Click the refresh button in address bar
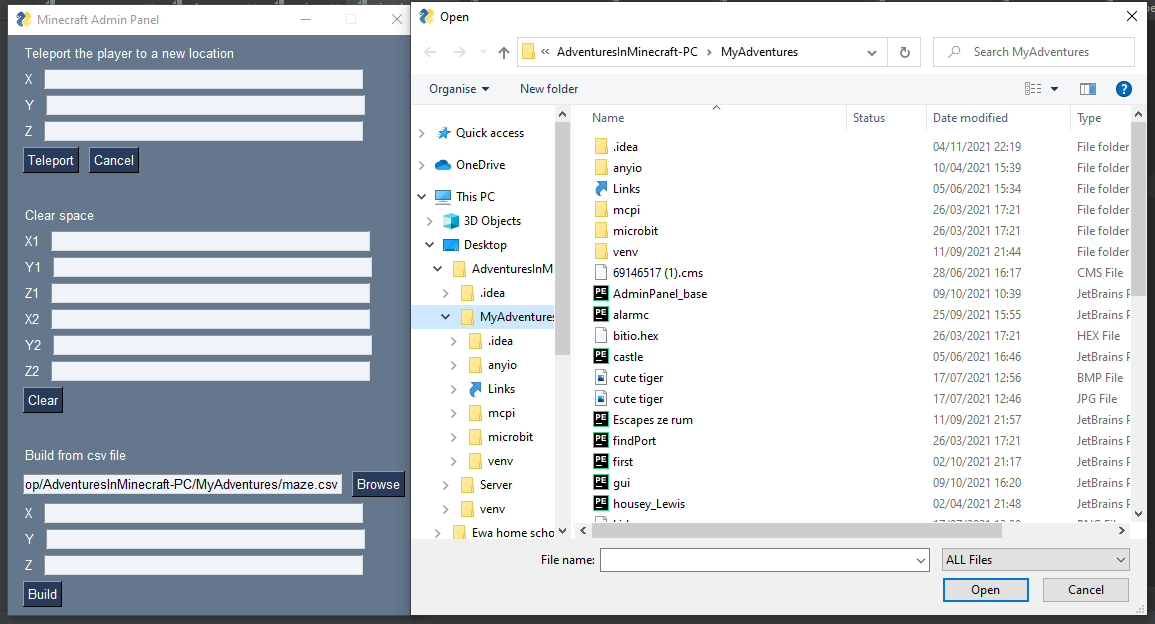1155x624 pixels. coord(904,52)
